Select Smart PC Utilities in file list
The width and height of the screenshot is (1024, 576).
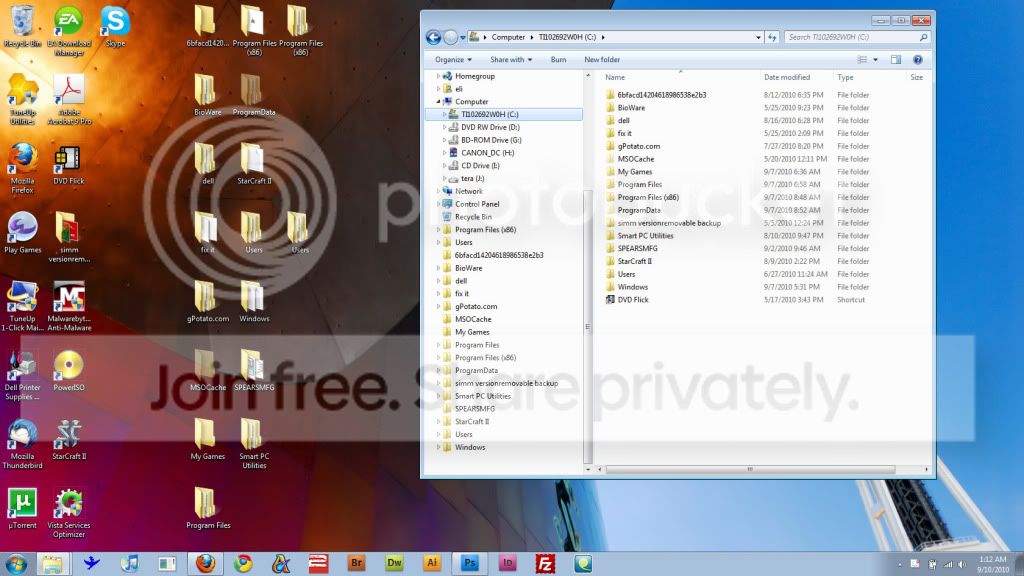coord(645,236)
